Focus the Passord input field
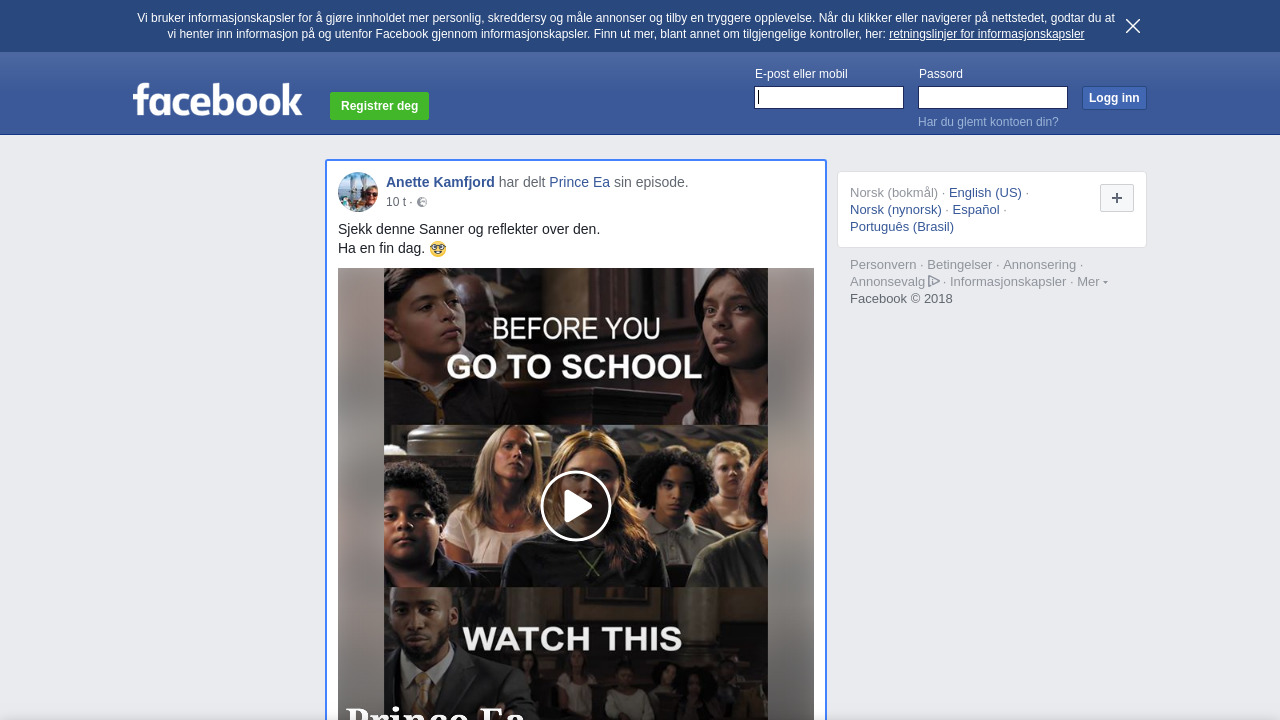This screenshot has height=720, width=1280. [x=993, y=97]
